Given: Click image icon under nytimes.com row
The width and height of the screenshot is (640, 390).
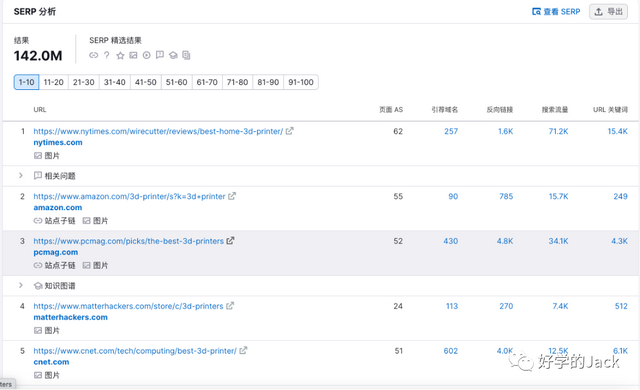Looking at the screenshot, I should pos(38,155).
